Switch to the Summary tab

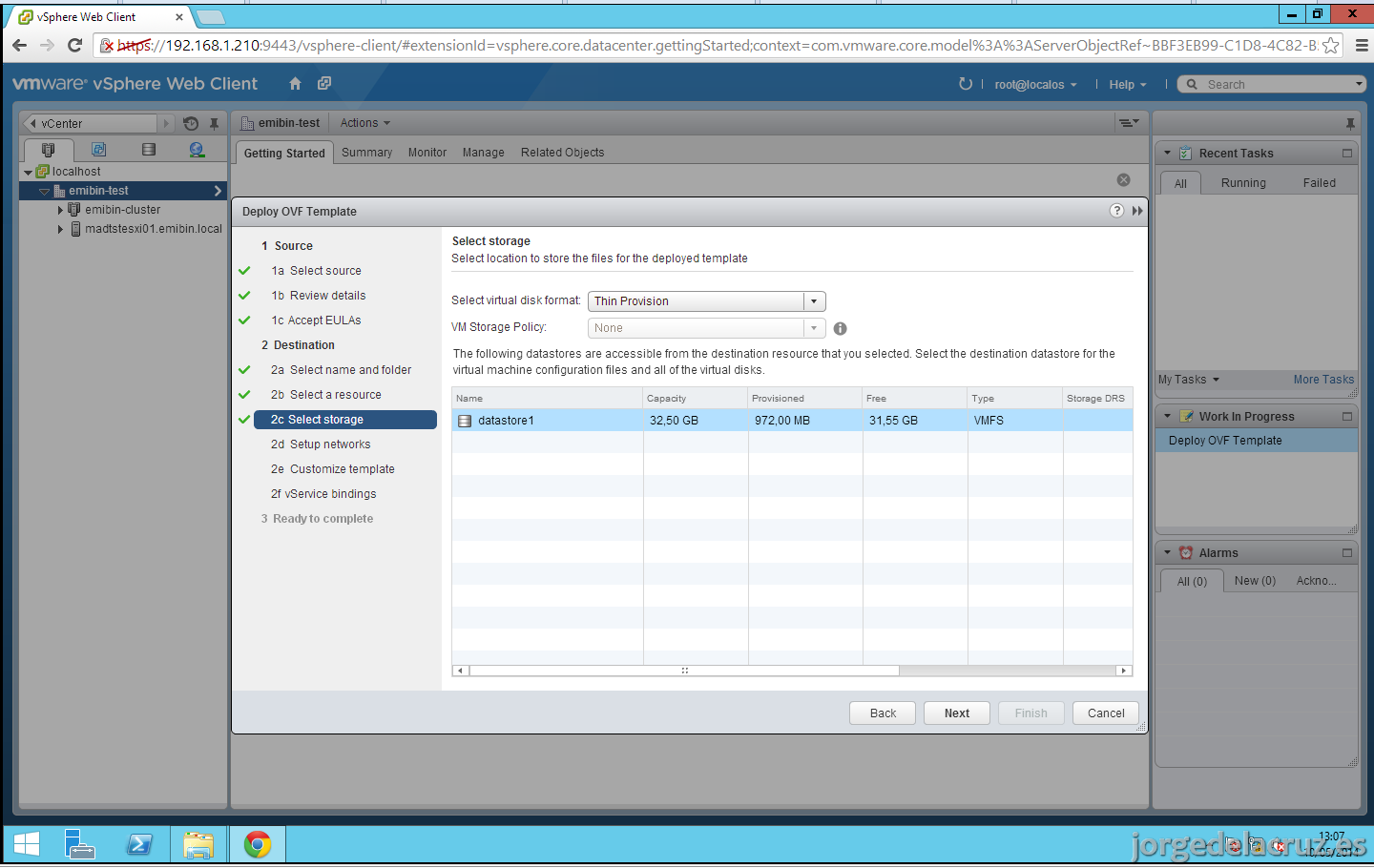pyautogui.click(x=366, y=153)
